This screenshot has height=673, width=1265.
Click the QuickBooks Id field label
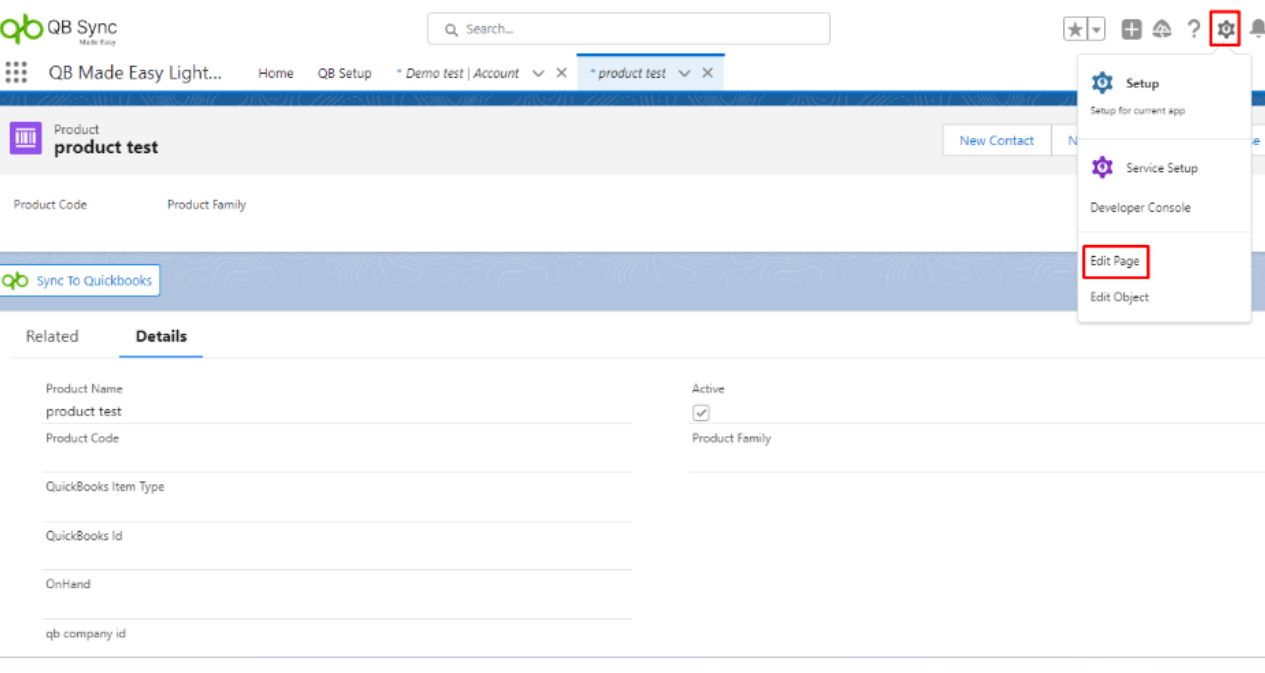click(x=84, y=536)
